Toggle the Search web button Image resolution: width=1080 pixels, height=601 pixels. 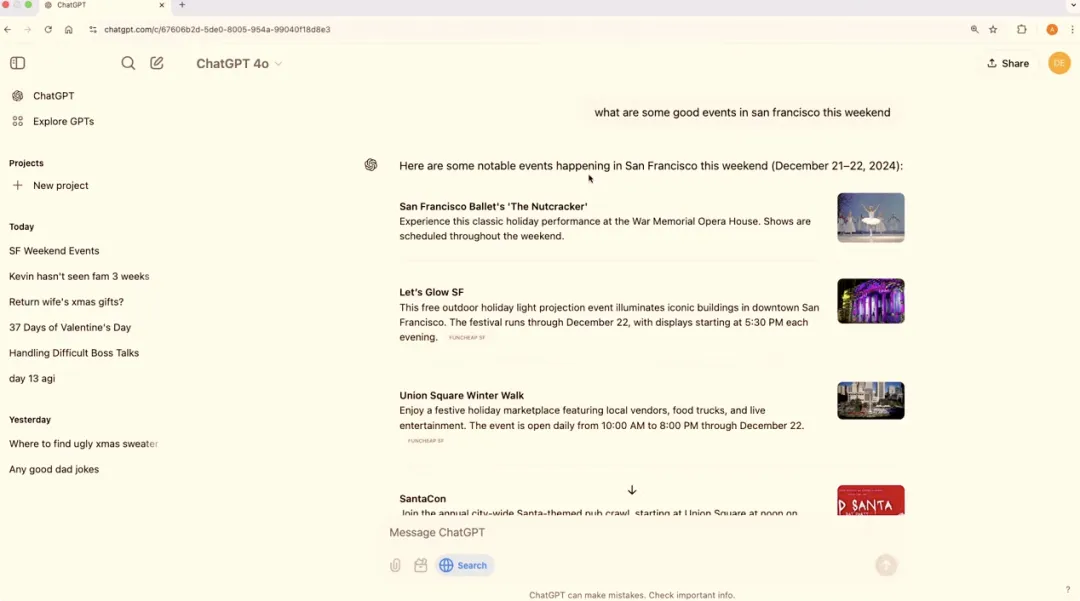tap(464, 565)
